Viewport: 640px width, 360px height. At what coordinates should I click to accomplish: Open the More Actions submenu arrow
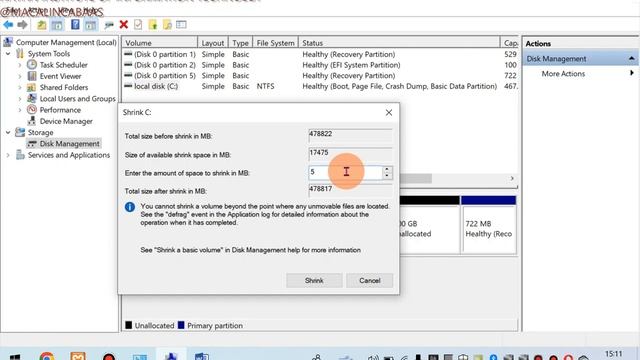click(x=632, y=73)
